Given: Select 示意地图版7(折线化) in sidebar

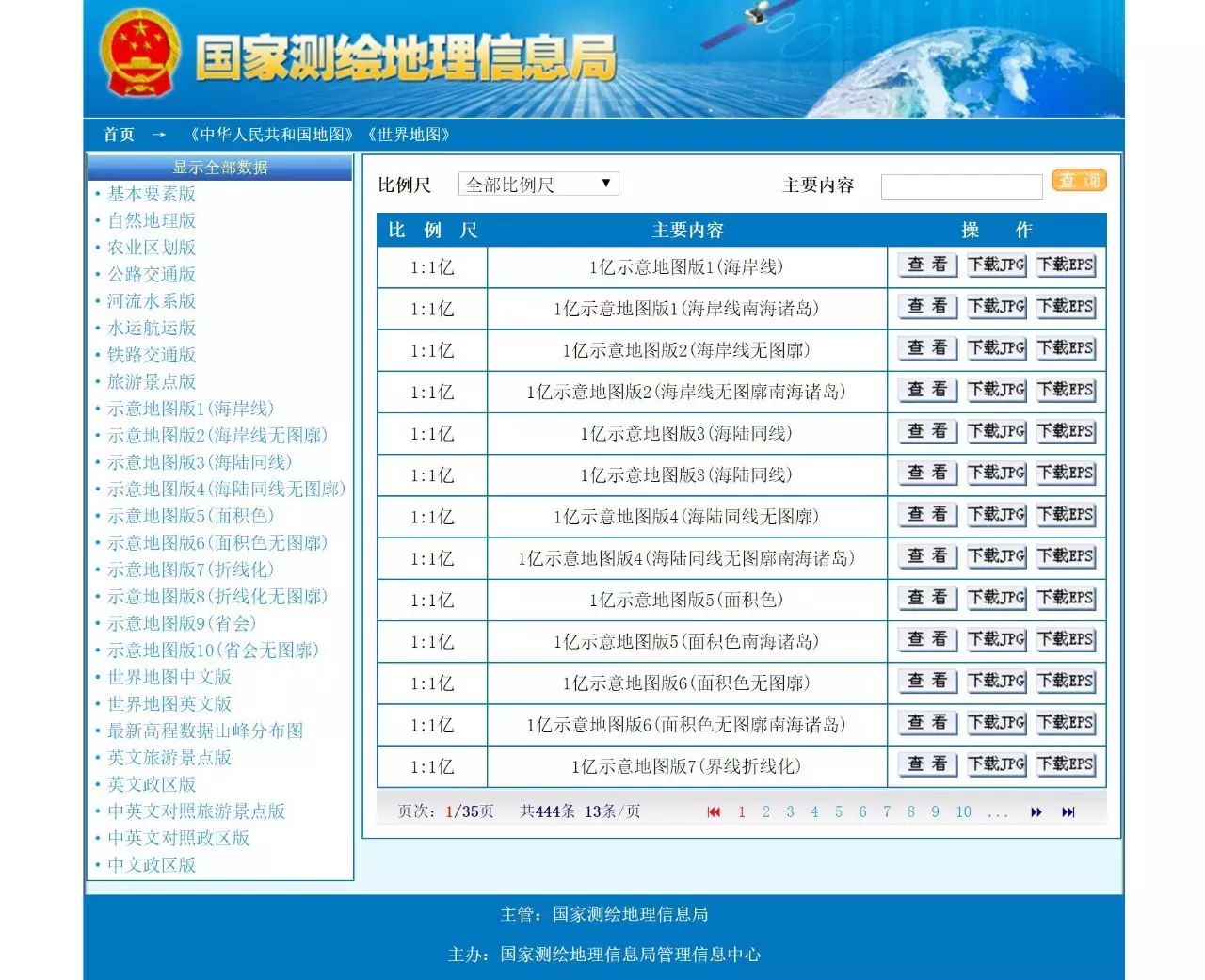Looking at the screenshot, I should tap(191, 570).
